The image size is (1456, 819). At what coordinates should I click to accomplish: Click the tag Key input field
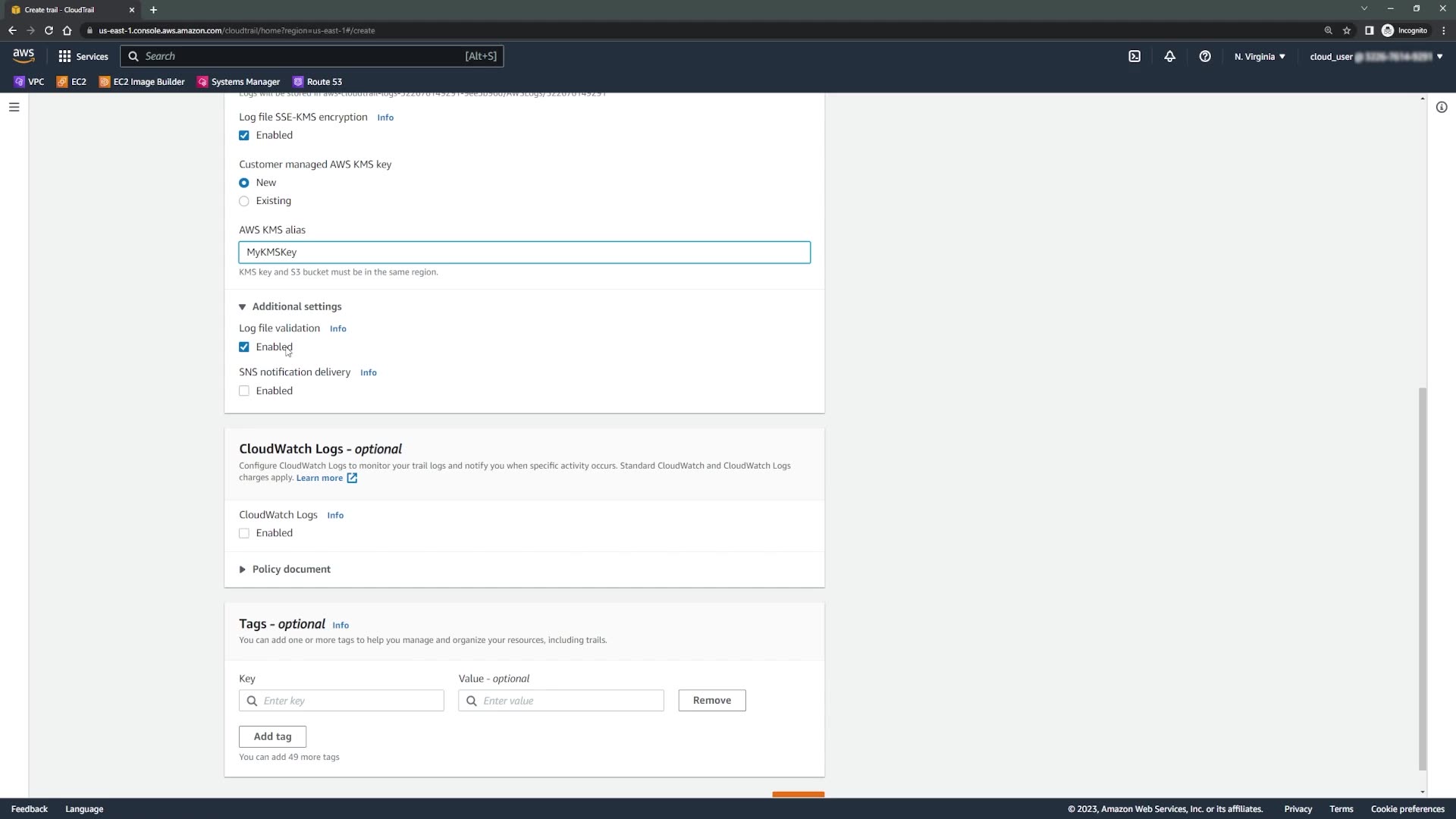tap(349, 701)
